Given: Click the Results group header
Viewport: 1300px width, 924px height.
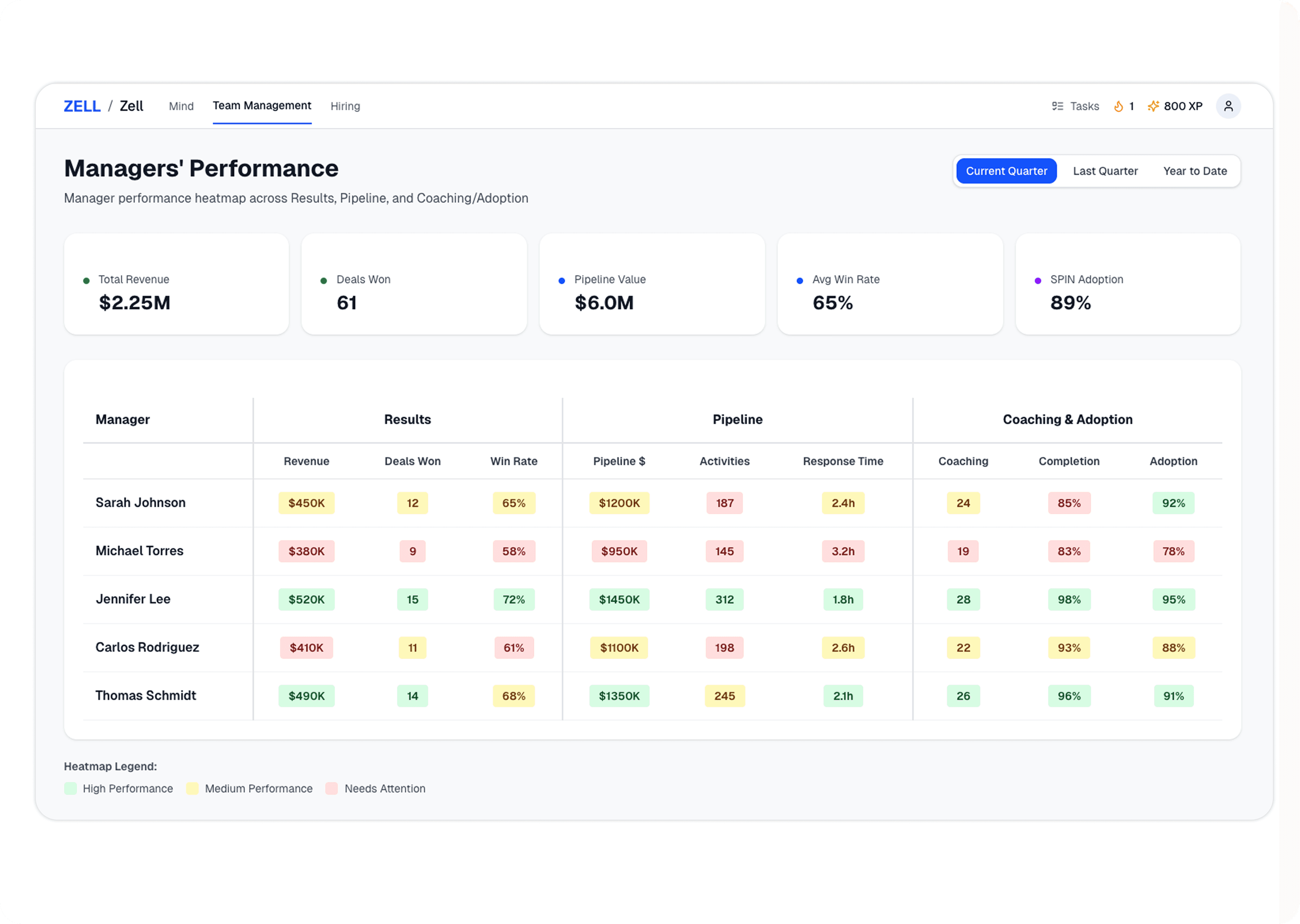Looking at the screenshot, I should tap(408, 420).
